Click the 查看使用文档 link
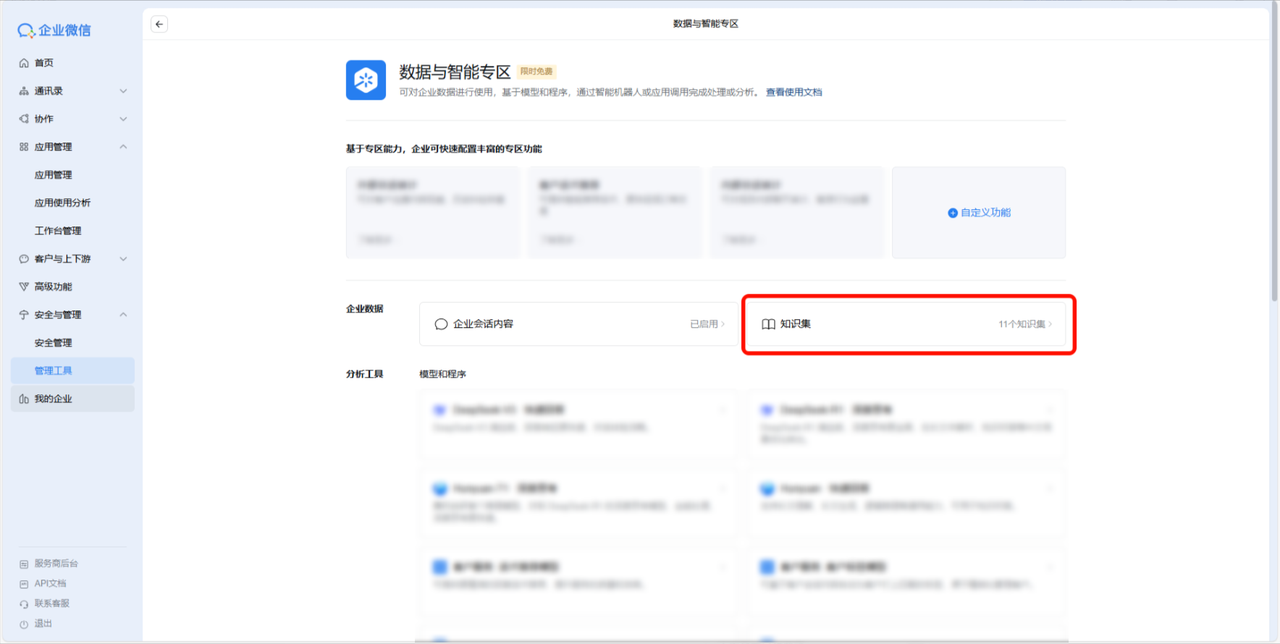The image size is (1280, 644). (793, 92)
